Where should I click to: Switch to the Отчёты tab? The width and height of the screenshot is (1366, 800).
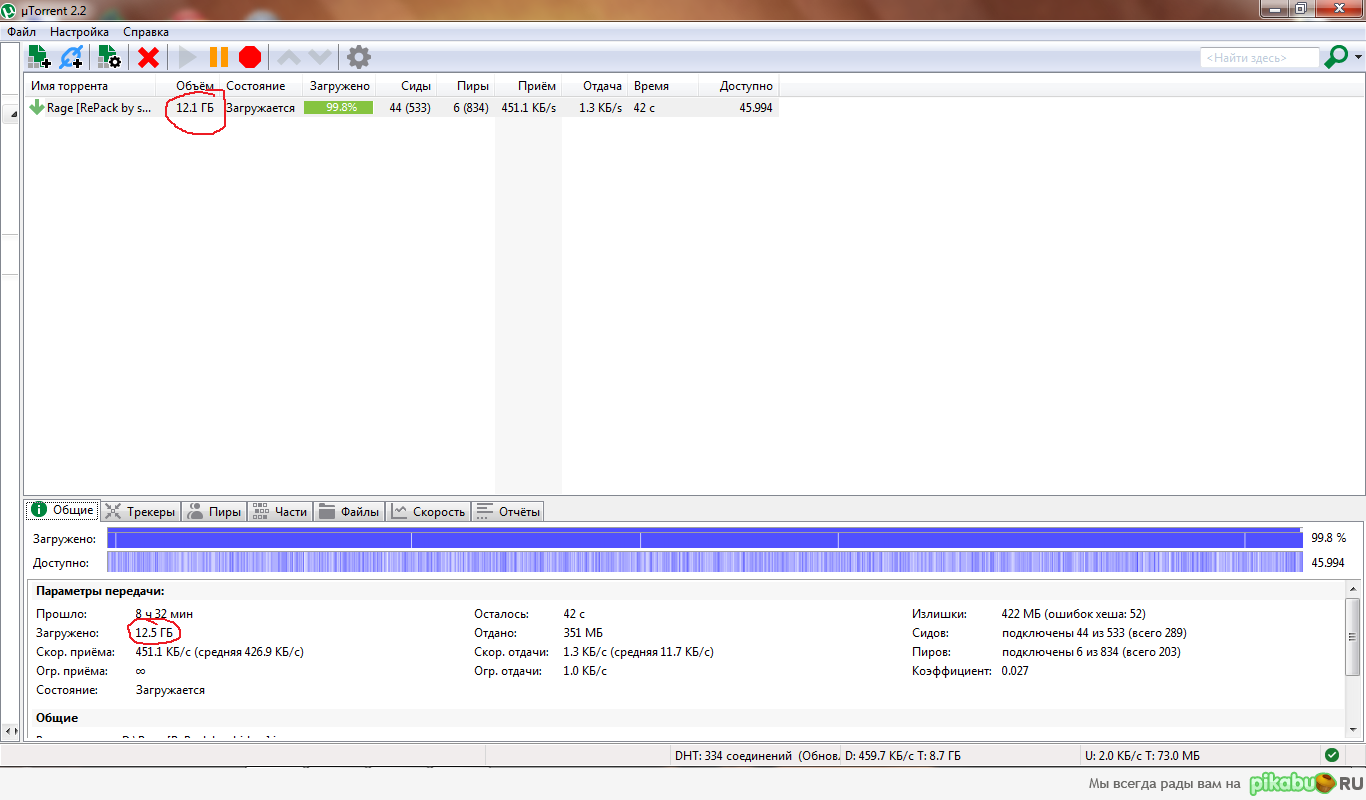(x=507, y=511)
